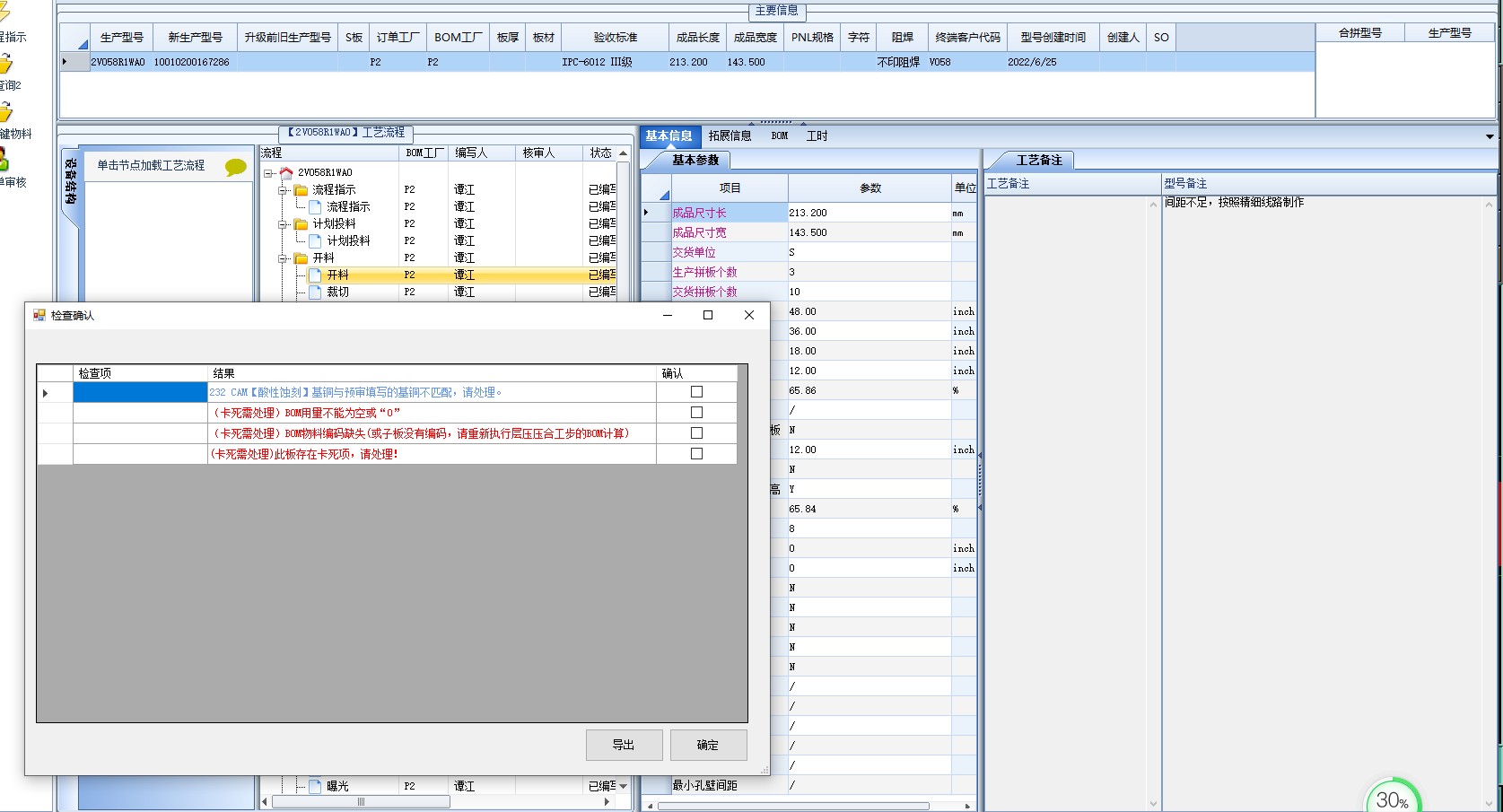Switch to BOM tab
Screen dimensions: 1503x812
tap(780, 136)
